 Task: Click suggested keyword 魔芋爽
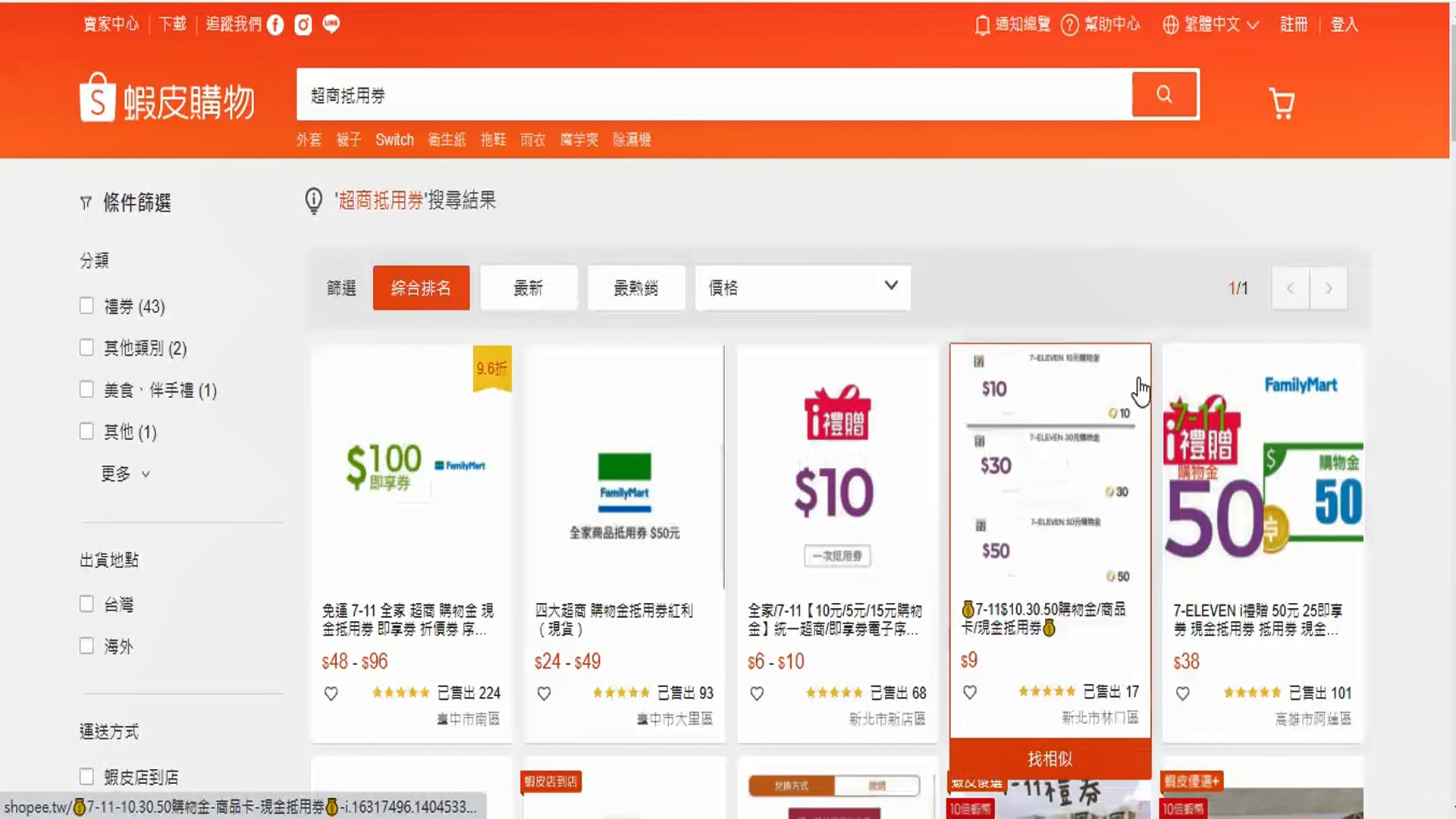(x=579, y=140)
